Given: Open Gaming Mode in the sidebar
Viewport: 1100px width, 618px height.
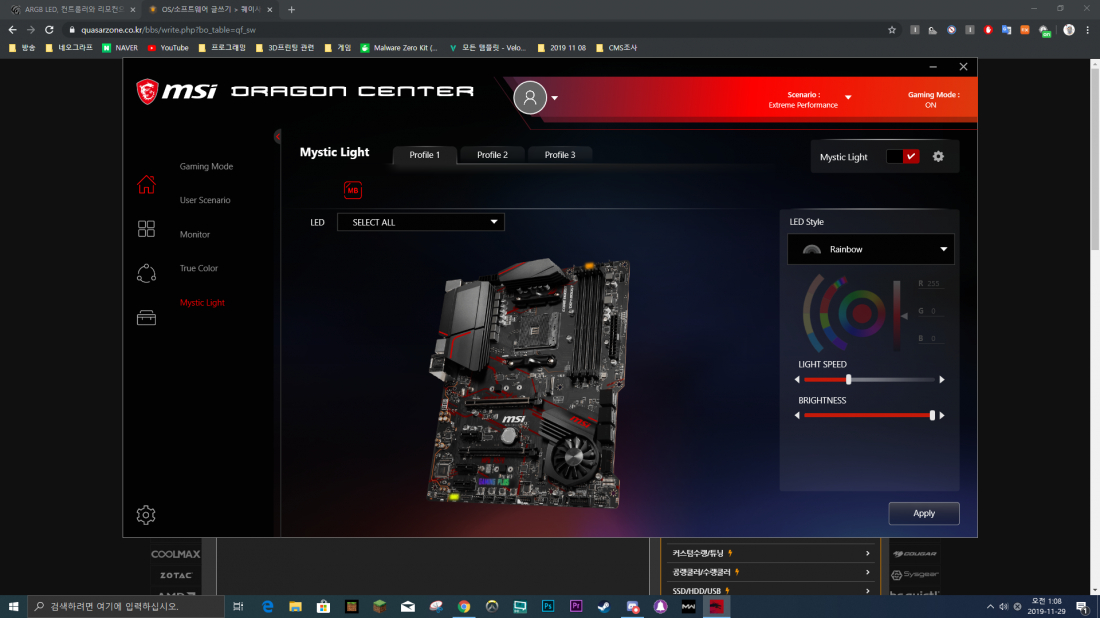Looking at the screenshot, I should (206, 166).
